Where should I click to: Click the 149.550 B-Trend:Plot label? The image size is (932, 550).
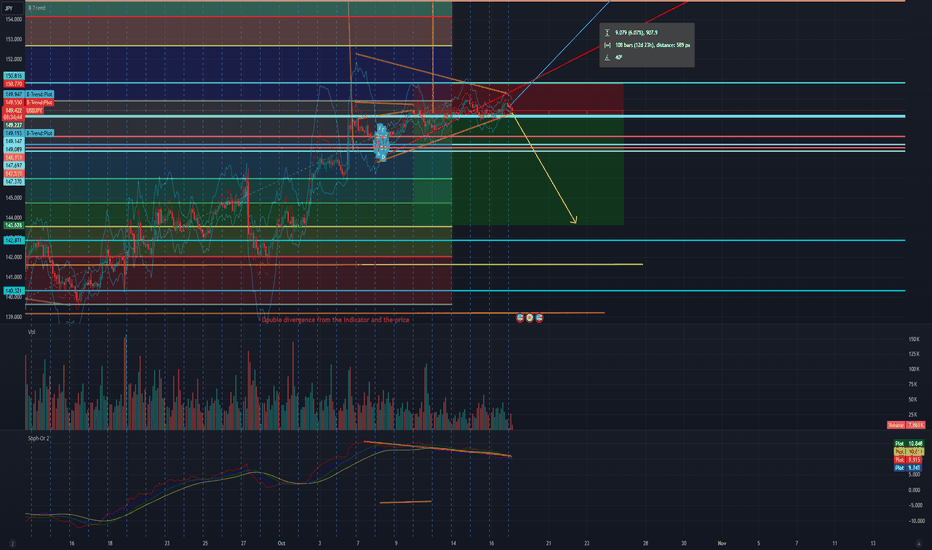pyautogui.click(x=29, y=103)
